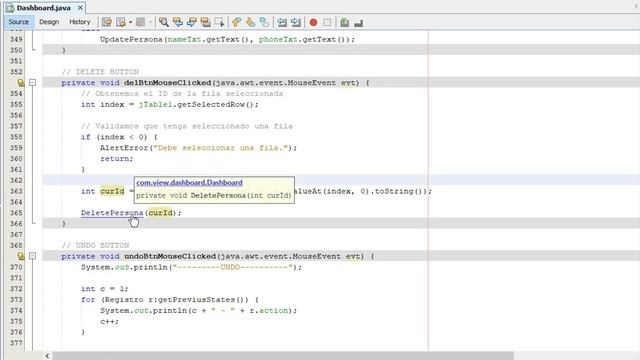Click the AlertError call line
This screenshot has width=640, height=360.
[198, 148]
